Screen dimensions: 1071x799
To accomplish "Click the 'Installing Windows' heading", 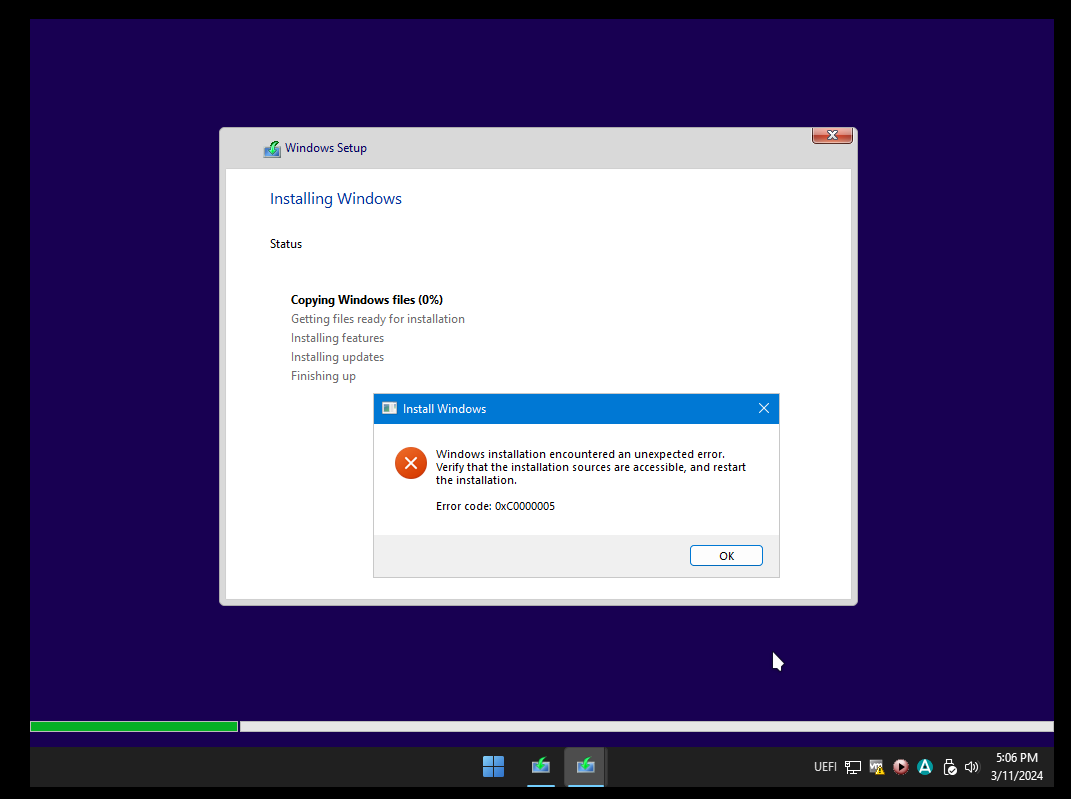I will coord(335,199).
